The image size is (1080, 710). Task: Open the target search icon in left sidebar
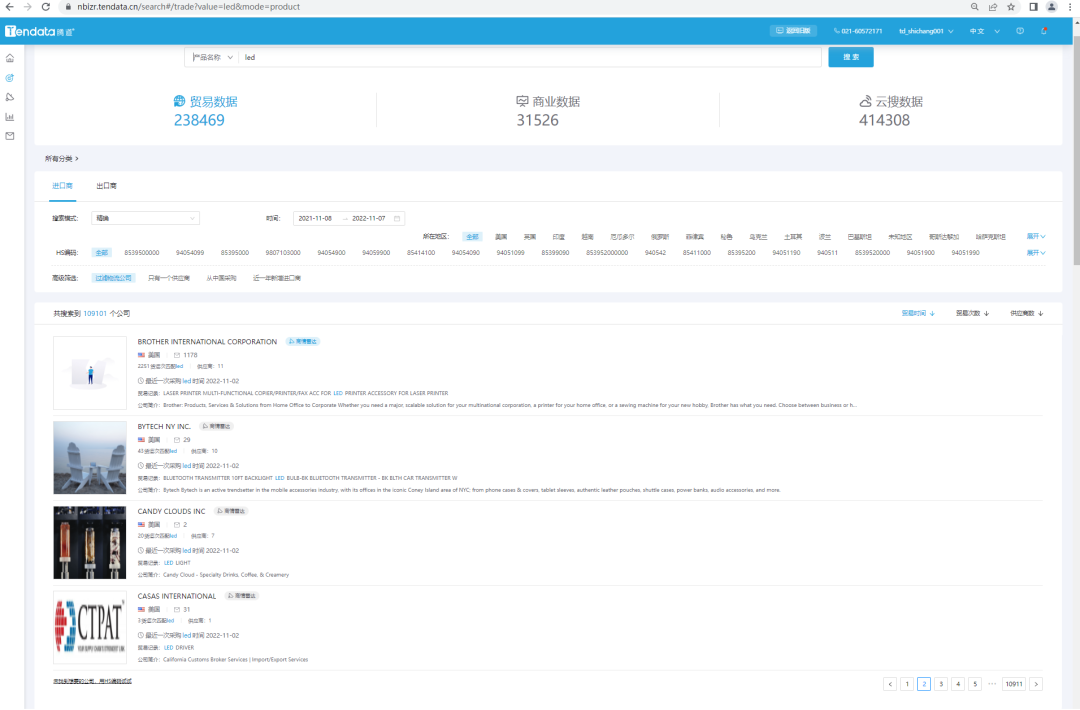click(x=10, y=78)
